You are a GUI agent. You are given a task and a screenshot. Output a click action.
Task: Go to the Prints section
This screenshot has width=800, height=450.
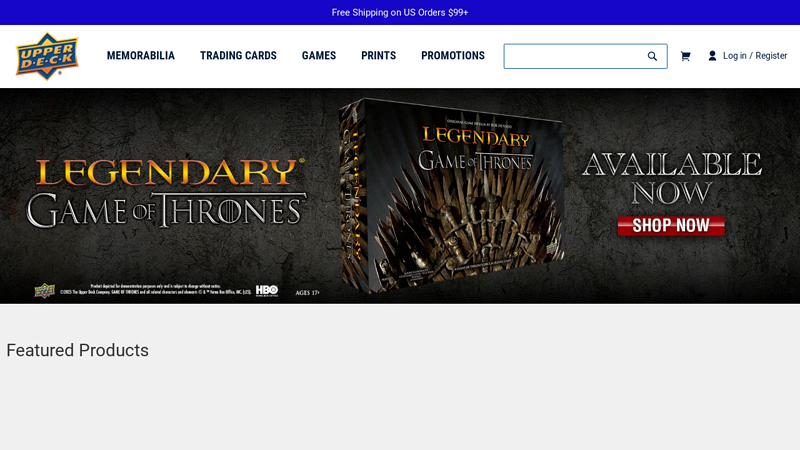click(x=378, y=56)
